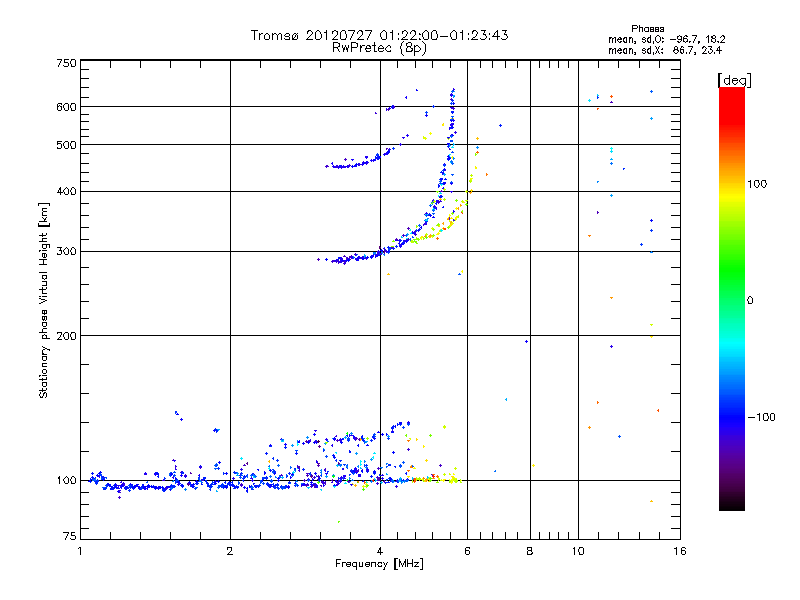Click the x-axis '8' tick label
This screenshot has height=600, width=800.
[x=530, y=551]
